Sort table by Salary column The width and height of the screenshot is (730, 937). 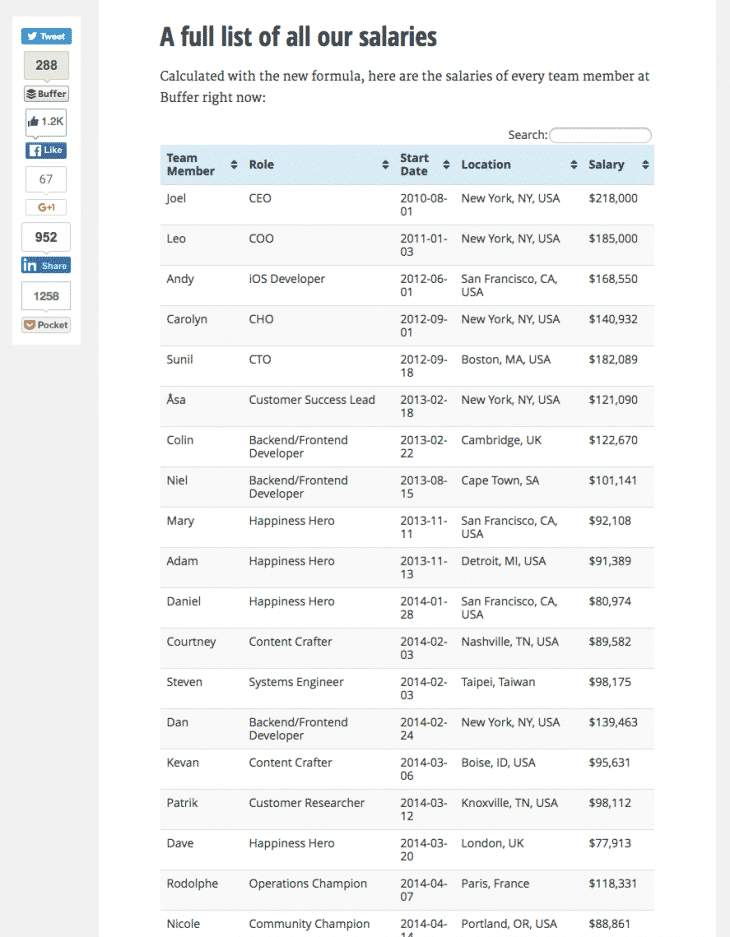[x=618, y=165]
